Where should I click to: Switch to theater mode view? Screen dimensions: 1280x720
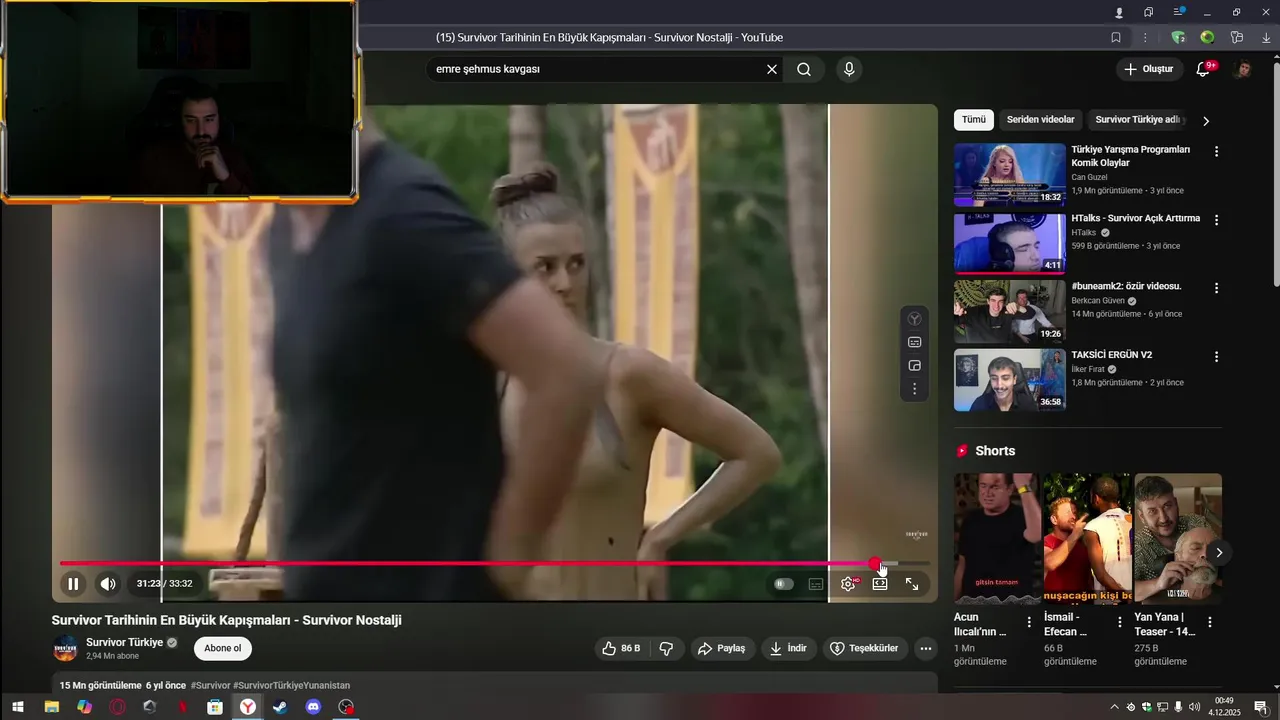coord(880,584)
